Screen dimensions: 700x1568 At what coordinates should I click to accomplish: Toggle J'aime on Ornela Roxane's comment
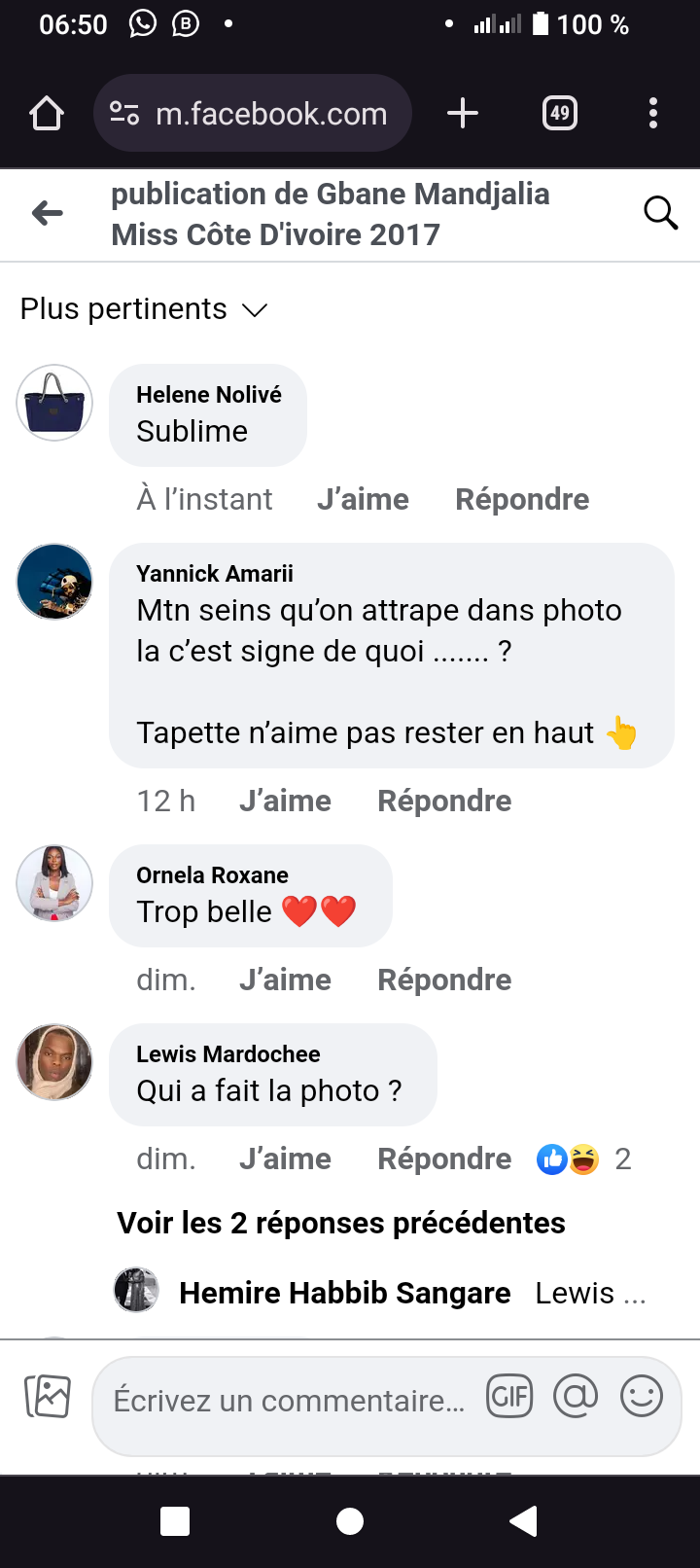coord(285,980)
